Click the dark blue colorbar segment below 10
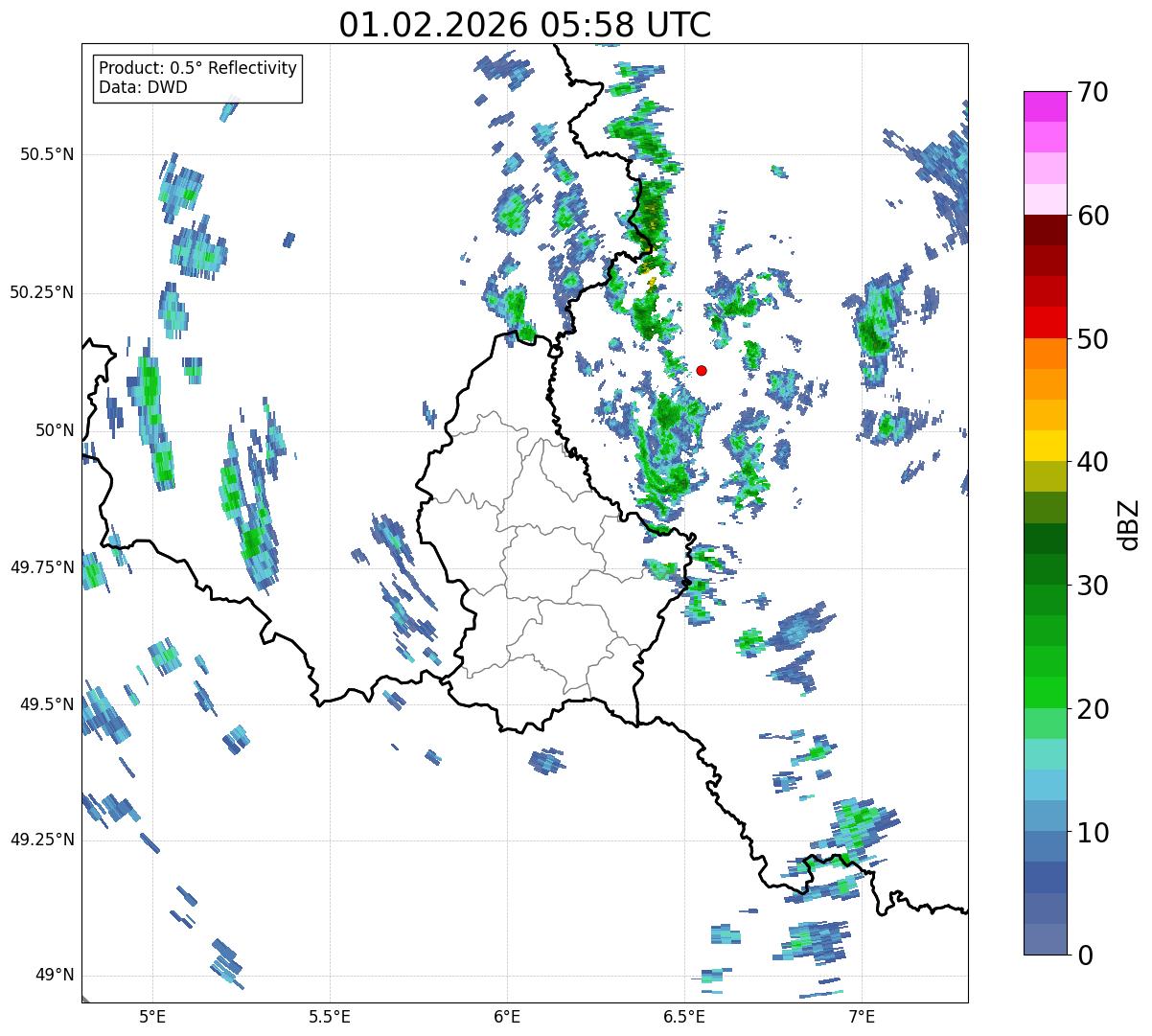The width and height of the screenshot is (1152, 1036). pos(1045,878)
